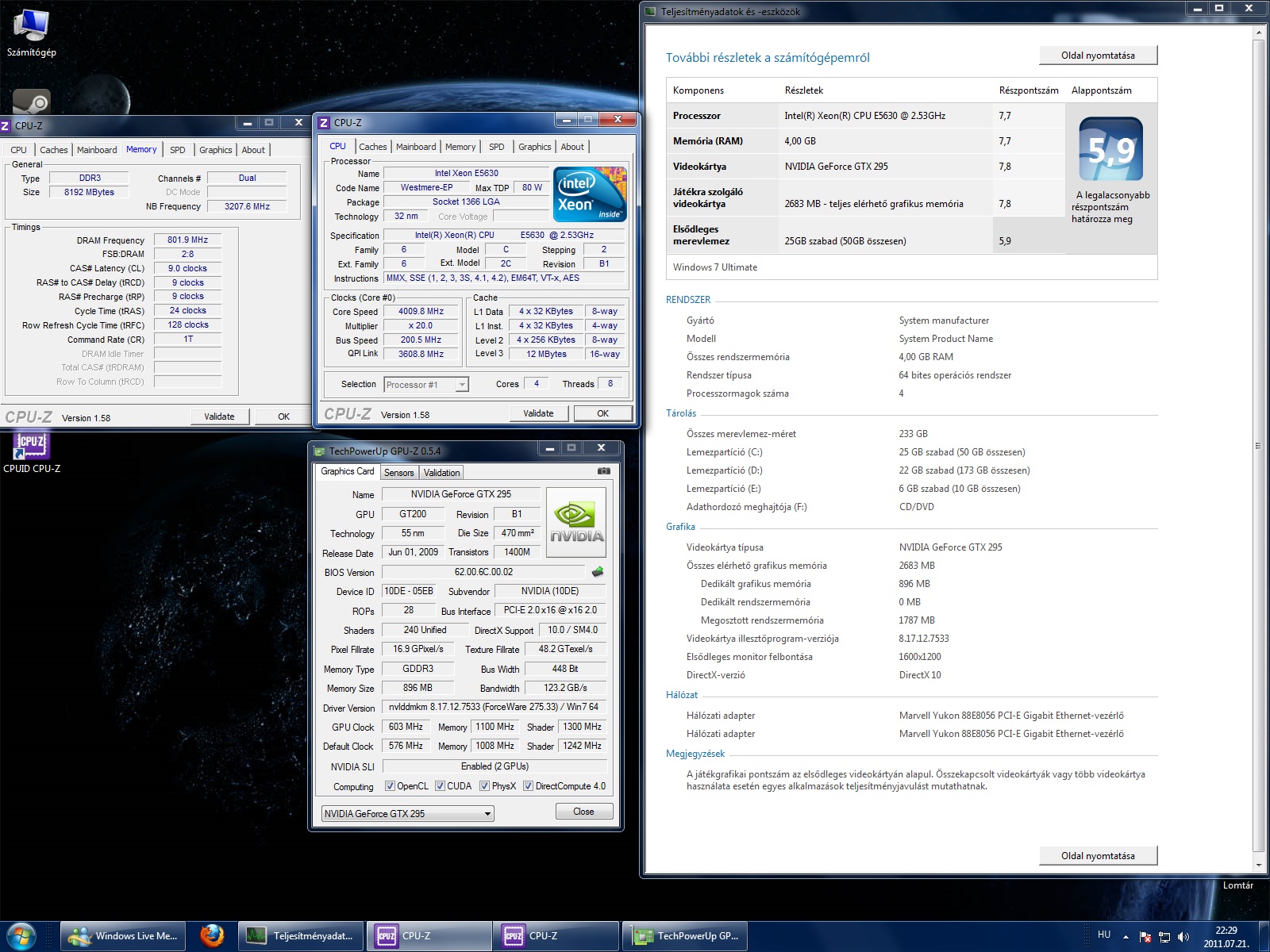The width and height of the screenshot is (1270, 952).
Task: Open the Action Center flag tray icon
Action: (x=1145, y=937)
